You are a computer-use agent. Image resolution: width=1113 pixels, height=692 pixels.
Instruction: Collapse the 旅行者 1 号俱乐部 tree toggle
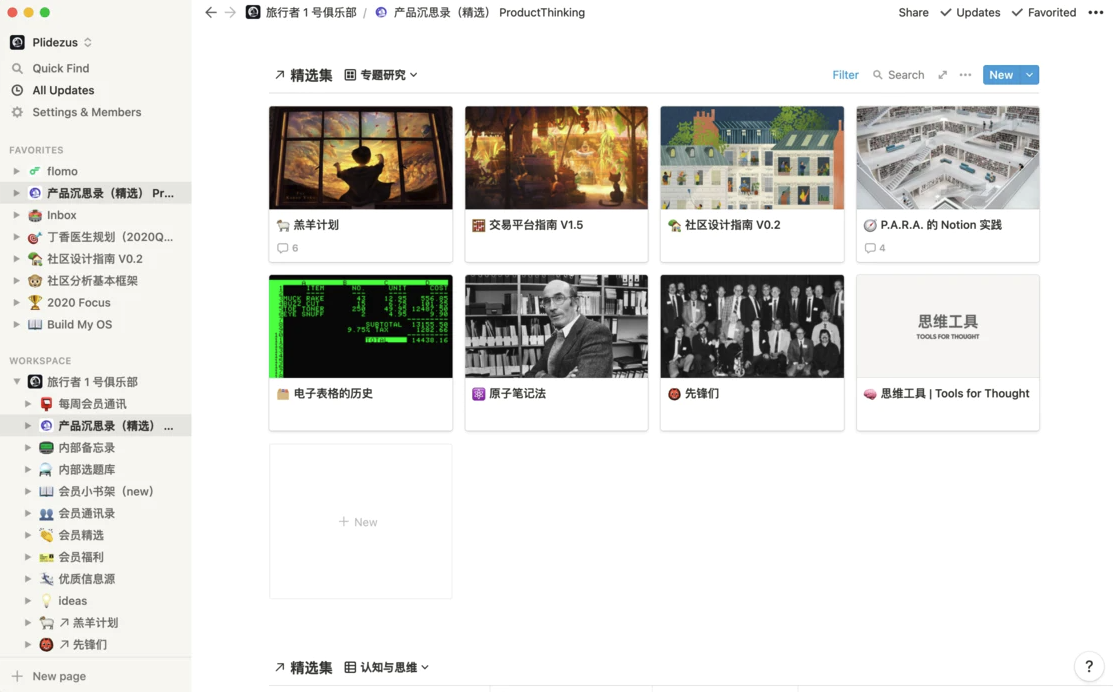[x=16, y=382]
